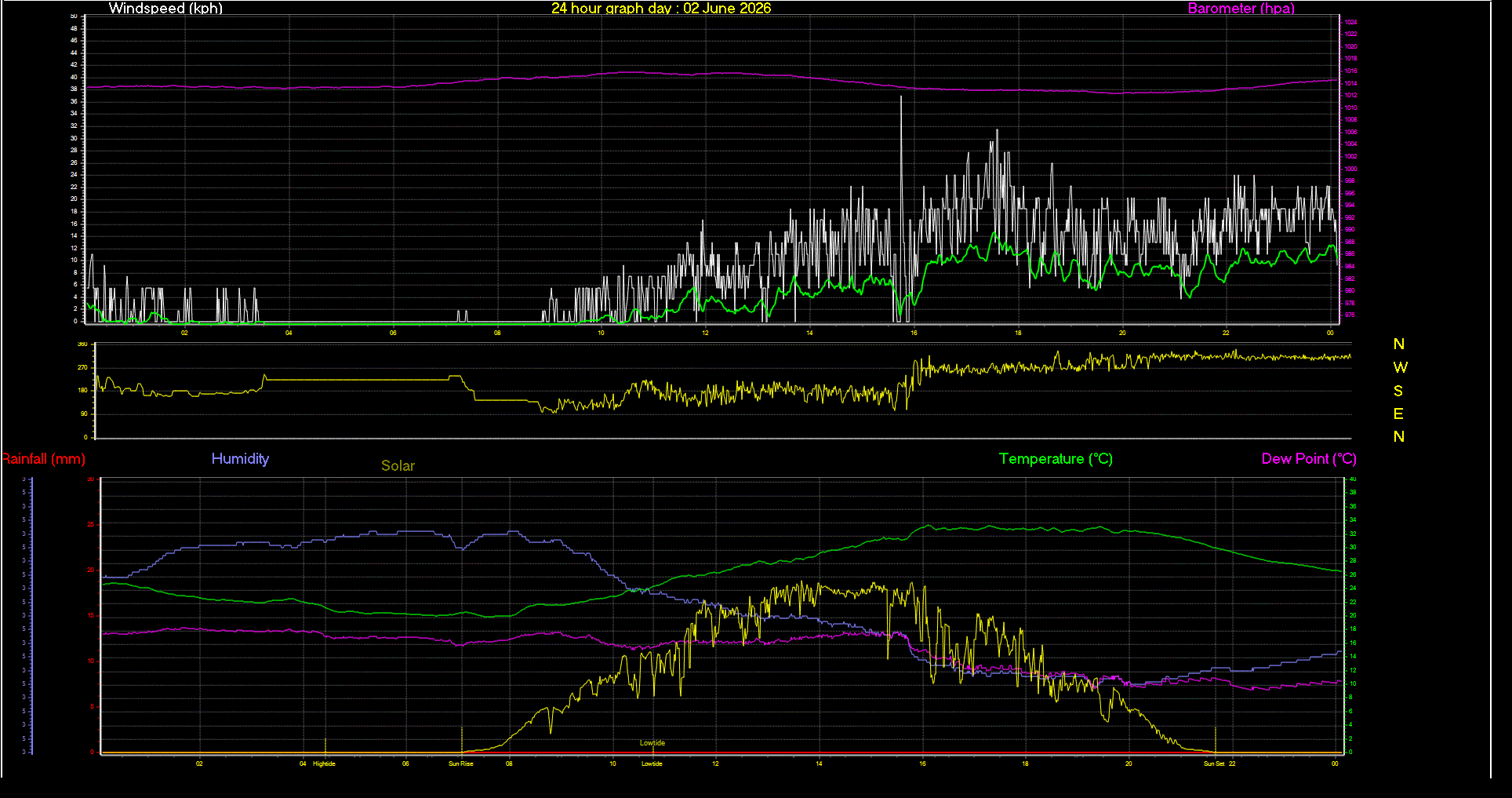Click the 'Hightide' marker on lower time axis
The height and width of the screenshot is (798, 1512).
(x=324, y=763)
